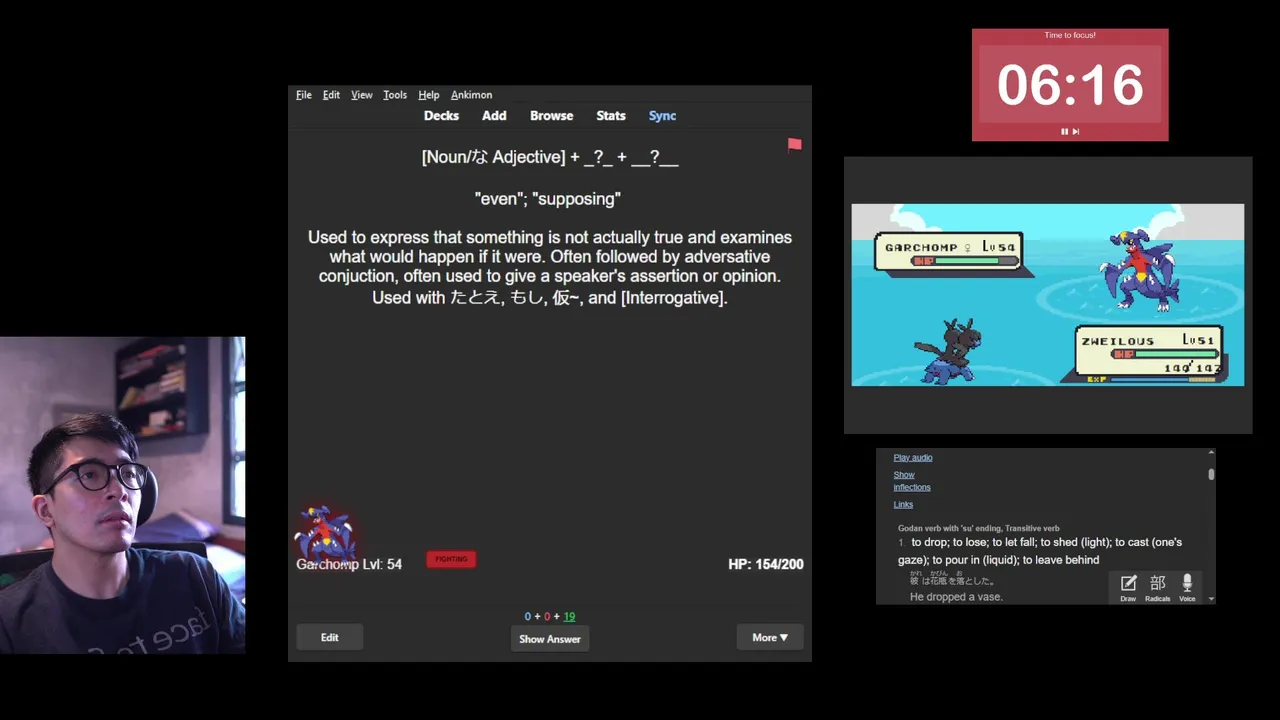Viewport: 1280px width, 720px height.
Task: Click dictionary scrollbar down arrow
Action: [1211, 599]
